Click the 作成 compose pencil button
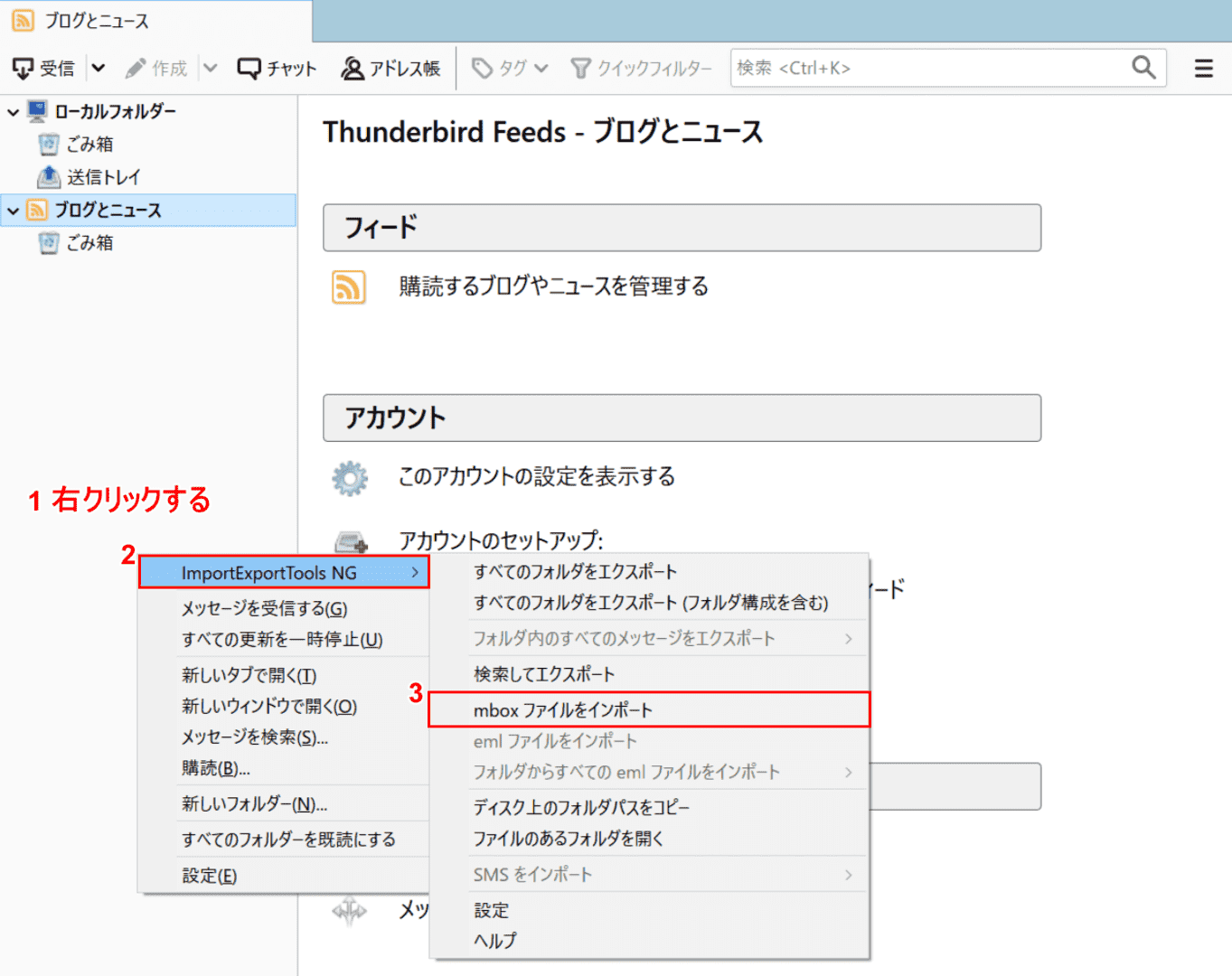Image resolution: width=1232 pixels, height=976 pixels. click(x=155, y=69)
